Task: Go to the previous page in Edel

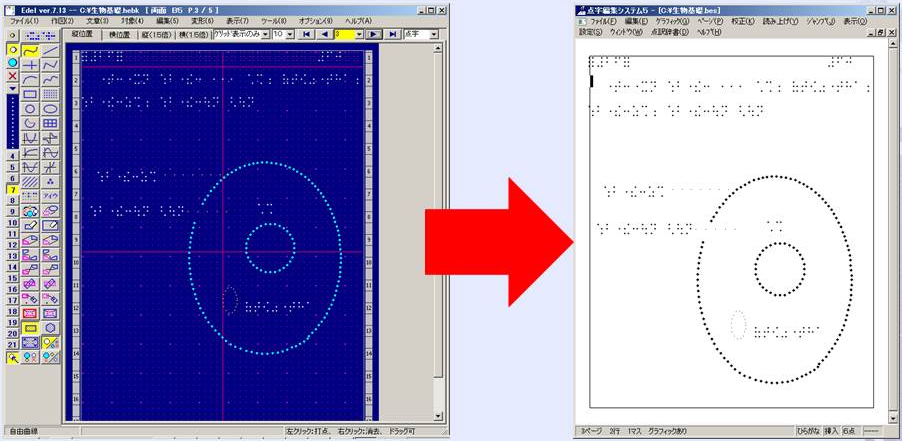Action: click(x=324, y=34)
